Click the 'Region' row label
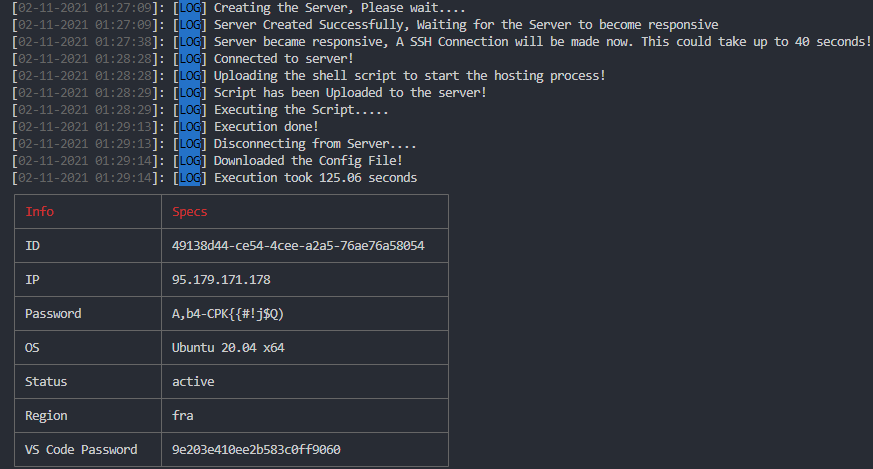The width and height of the screenshot is (873, 469). point(46,416)
